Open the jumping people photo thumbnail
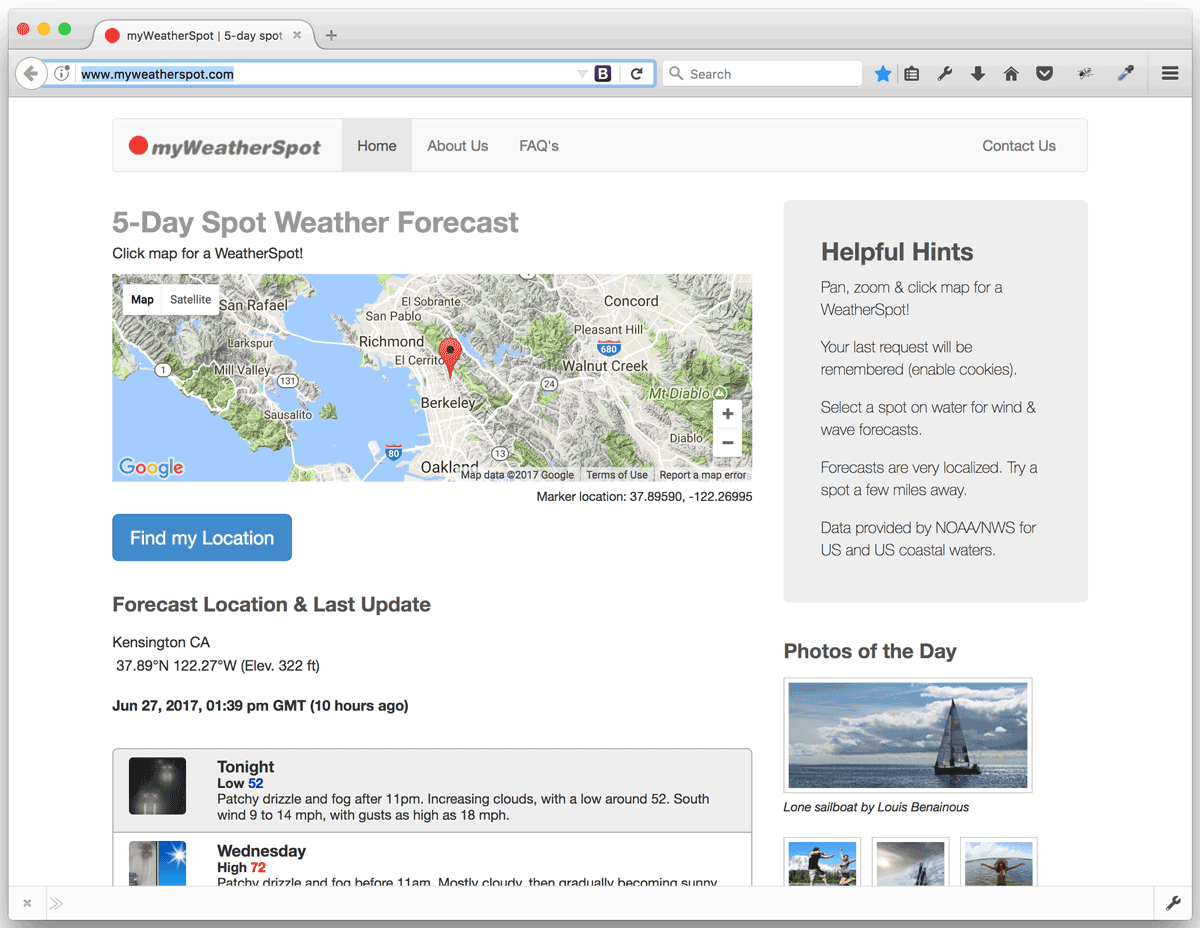This screenshot has height=928, width=1200. pyautogui.click(x=822, y=862)
